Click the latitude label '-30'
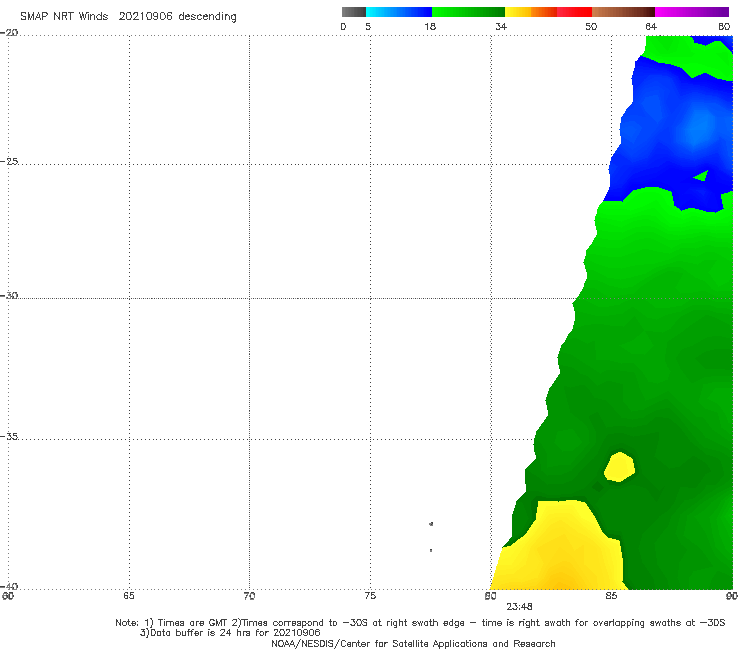The width and height of the screenshot is (740, 650). pos(9,295)
